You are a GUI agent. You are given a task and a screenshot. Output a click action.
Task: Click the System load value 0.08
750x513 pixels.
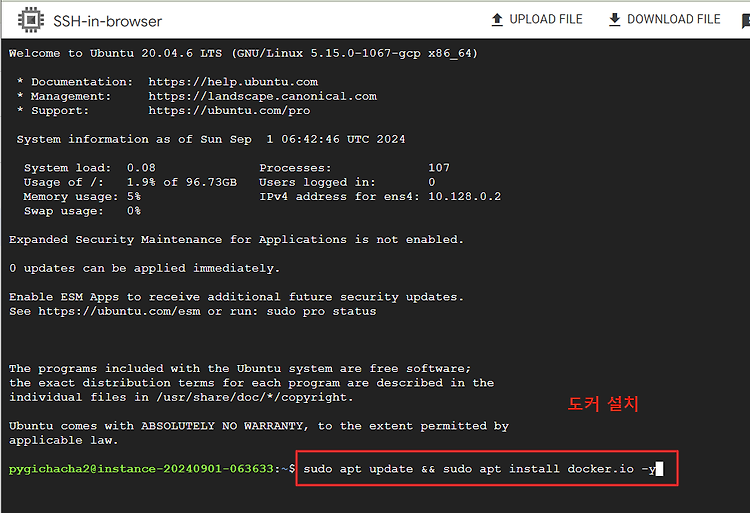(x=141, y=168)
